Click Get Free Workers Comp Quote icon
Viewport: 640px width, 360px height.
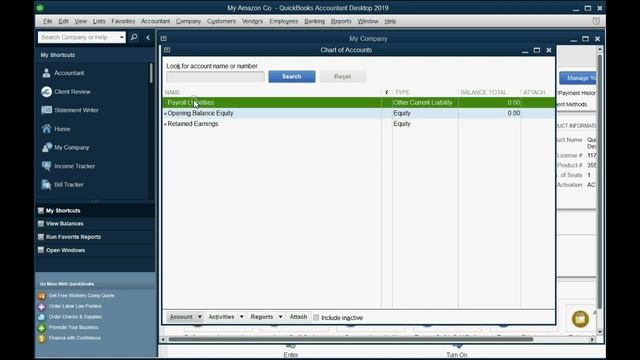pos(42,296)
